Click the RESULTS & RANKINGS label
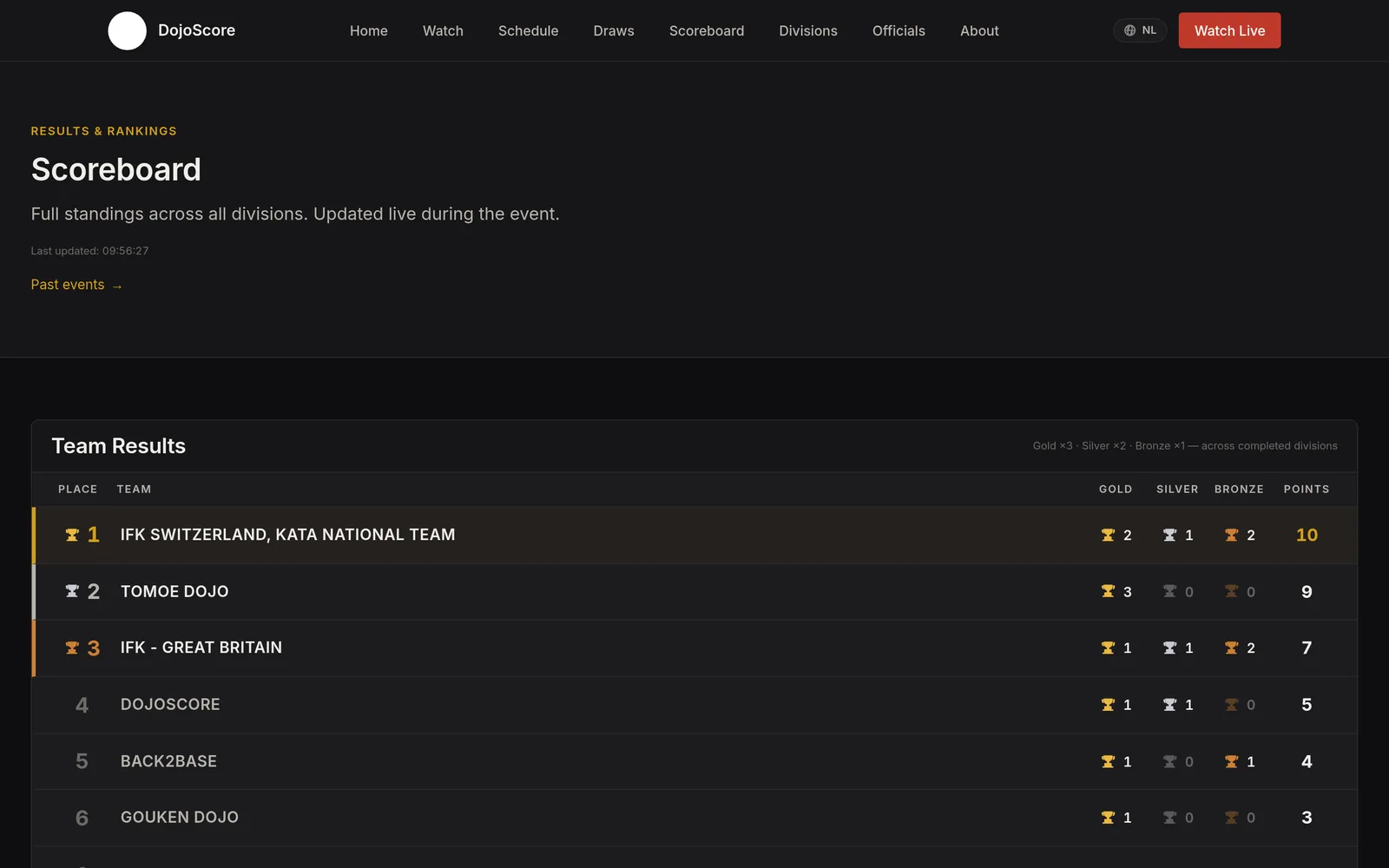 pyautogui.click(x=104, y=131)
